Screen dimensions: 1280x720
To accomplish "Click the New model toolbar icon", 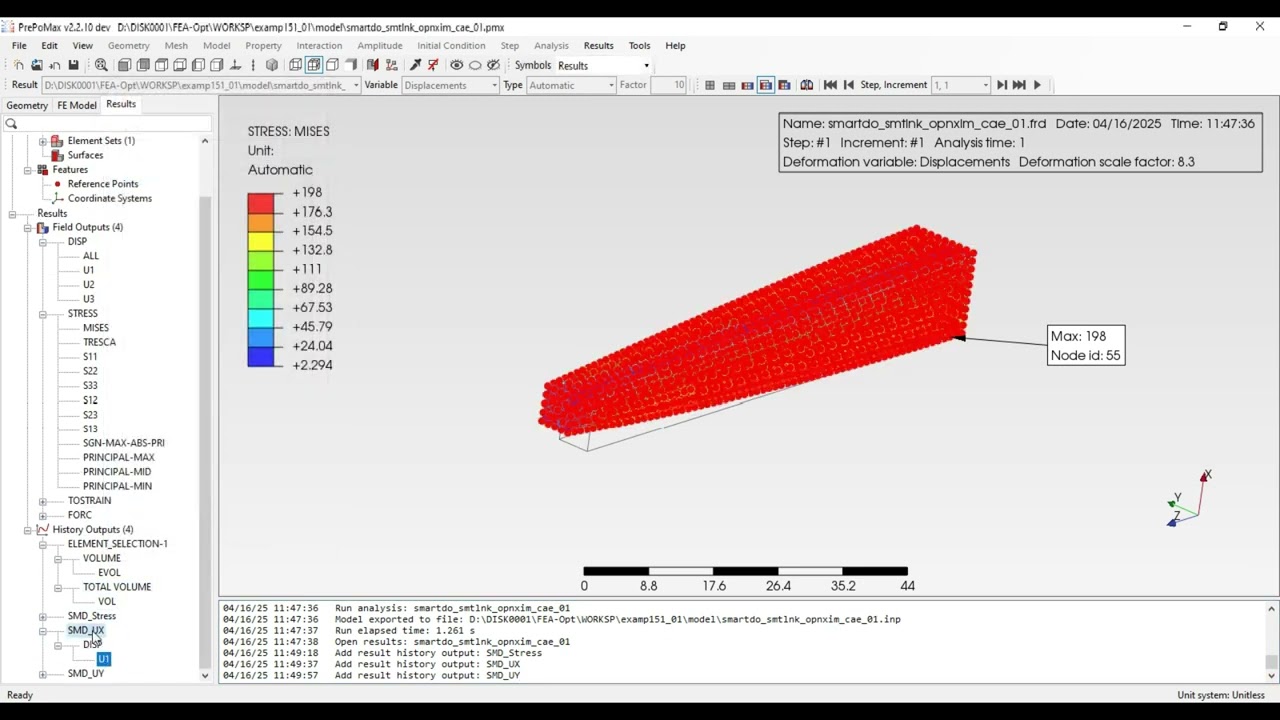I will pos(18,65).
